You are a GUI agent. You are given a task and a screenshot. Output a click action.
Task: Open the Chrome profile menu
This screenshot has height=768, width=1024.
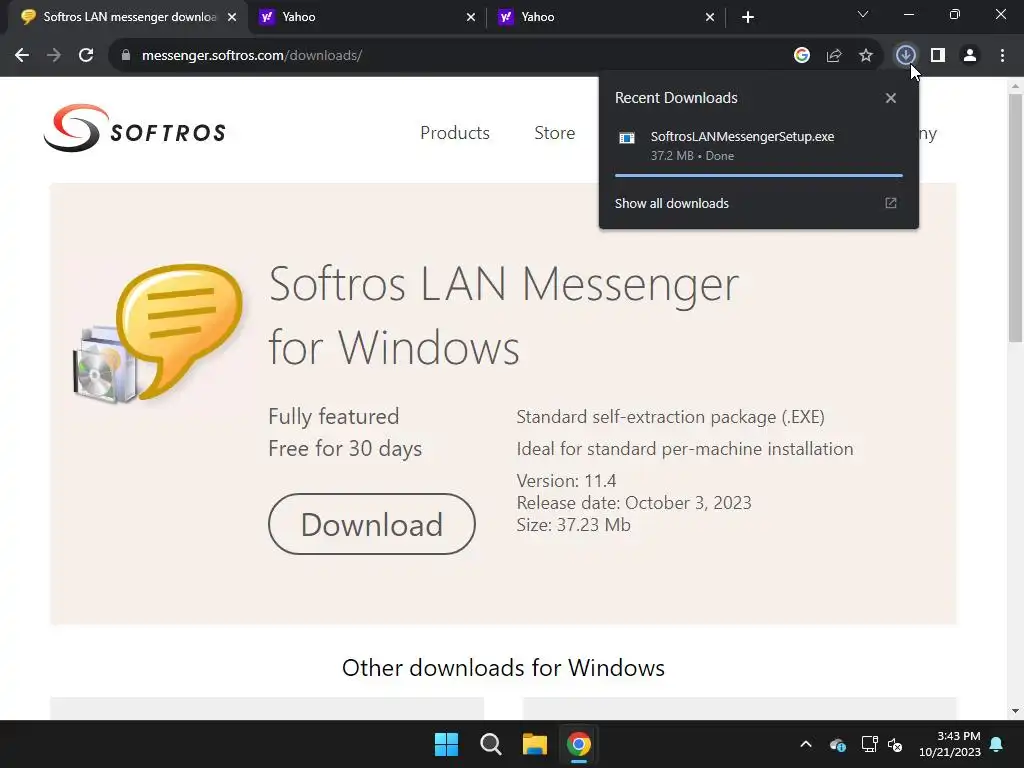pyautogui.click(x=970, y=56)
